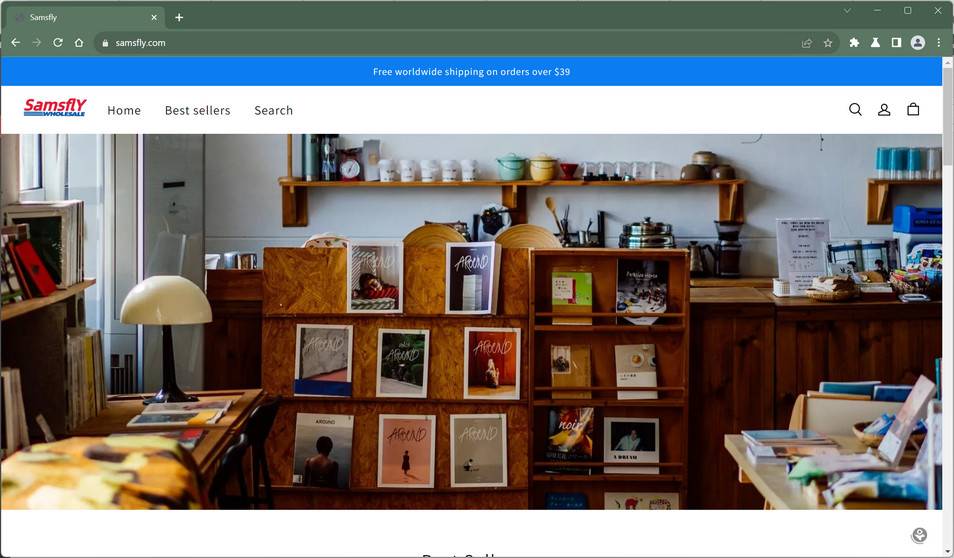The image size is (954, 558).
Task: Toggle the browser side panel
Action: click(896, 43)
